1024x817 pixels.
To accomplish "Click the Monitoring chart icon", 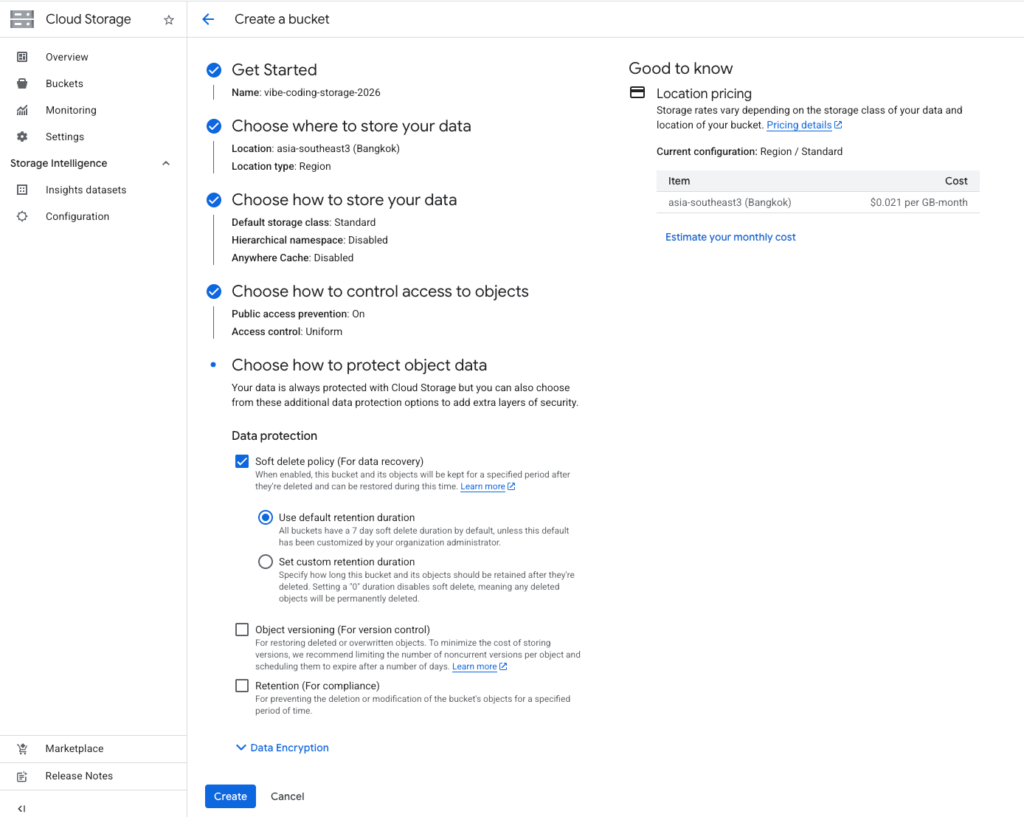I will pyautogui.click(x=22, y=110).
